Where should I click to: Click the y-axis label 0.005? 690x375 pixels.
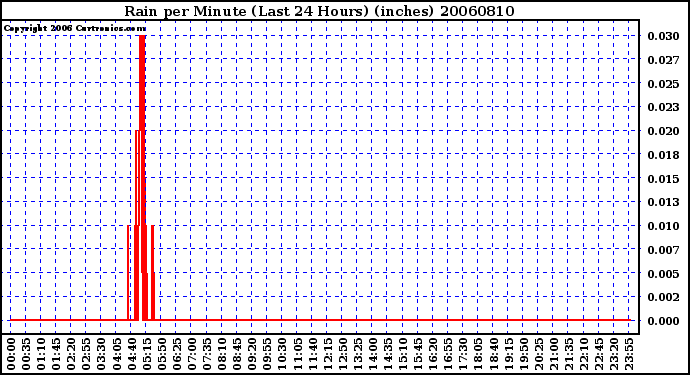[x=663, y=274]
